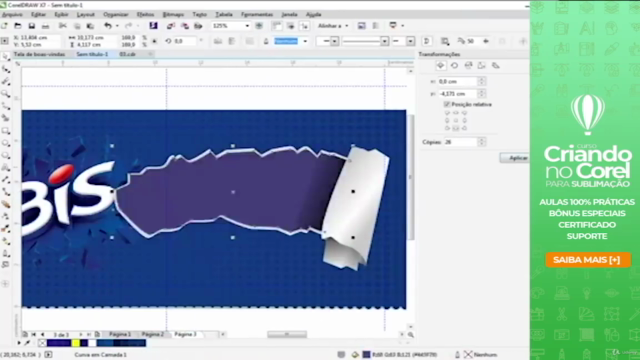
Task: Open the 125% zoom level dropdown
Action: pyautogui.click(x=247, y=26)
